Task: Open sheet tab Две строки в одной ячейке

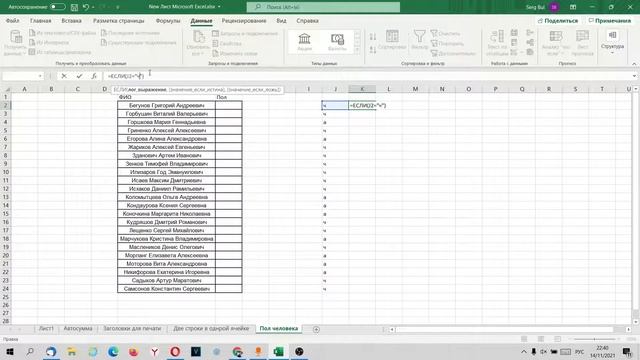Action: point(211,329)
